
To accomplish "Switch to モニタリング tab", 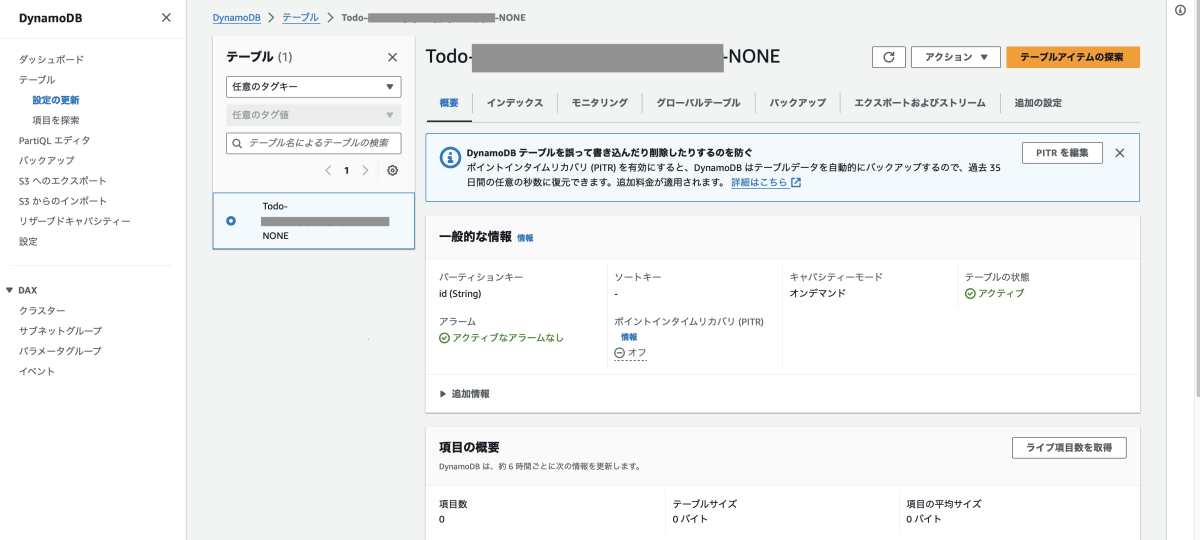I will pyautogui.click(x=600, y=103).
